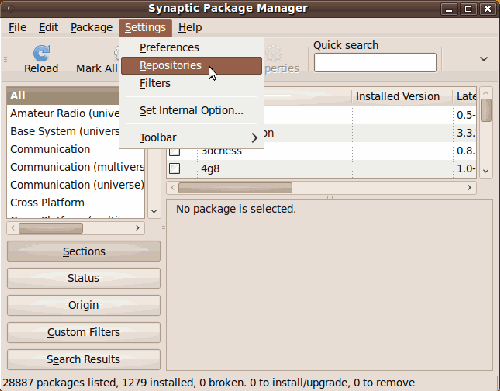This screenshot has height=391, width=500.
Task: Choose Preferences from the Settings menu
Action: (x=191, y=48)
